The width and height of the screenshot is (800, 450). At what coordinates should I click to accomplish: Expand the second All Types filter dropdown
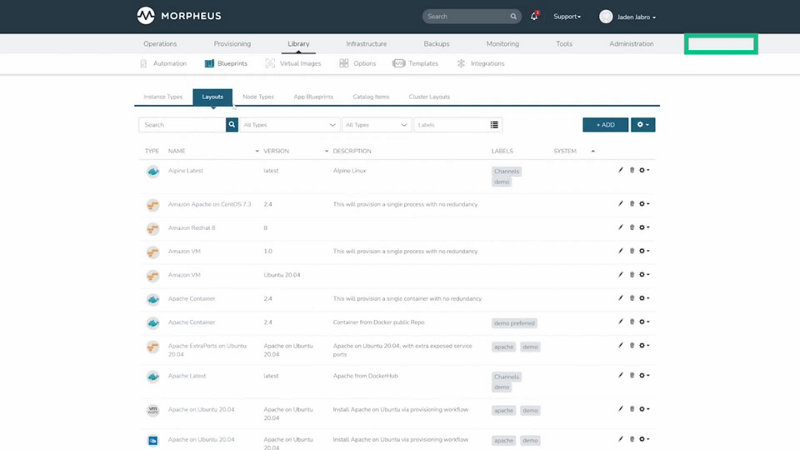coord(377,124)
